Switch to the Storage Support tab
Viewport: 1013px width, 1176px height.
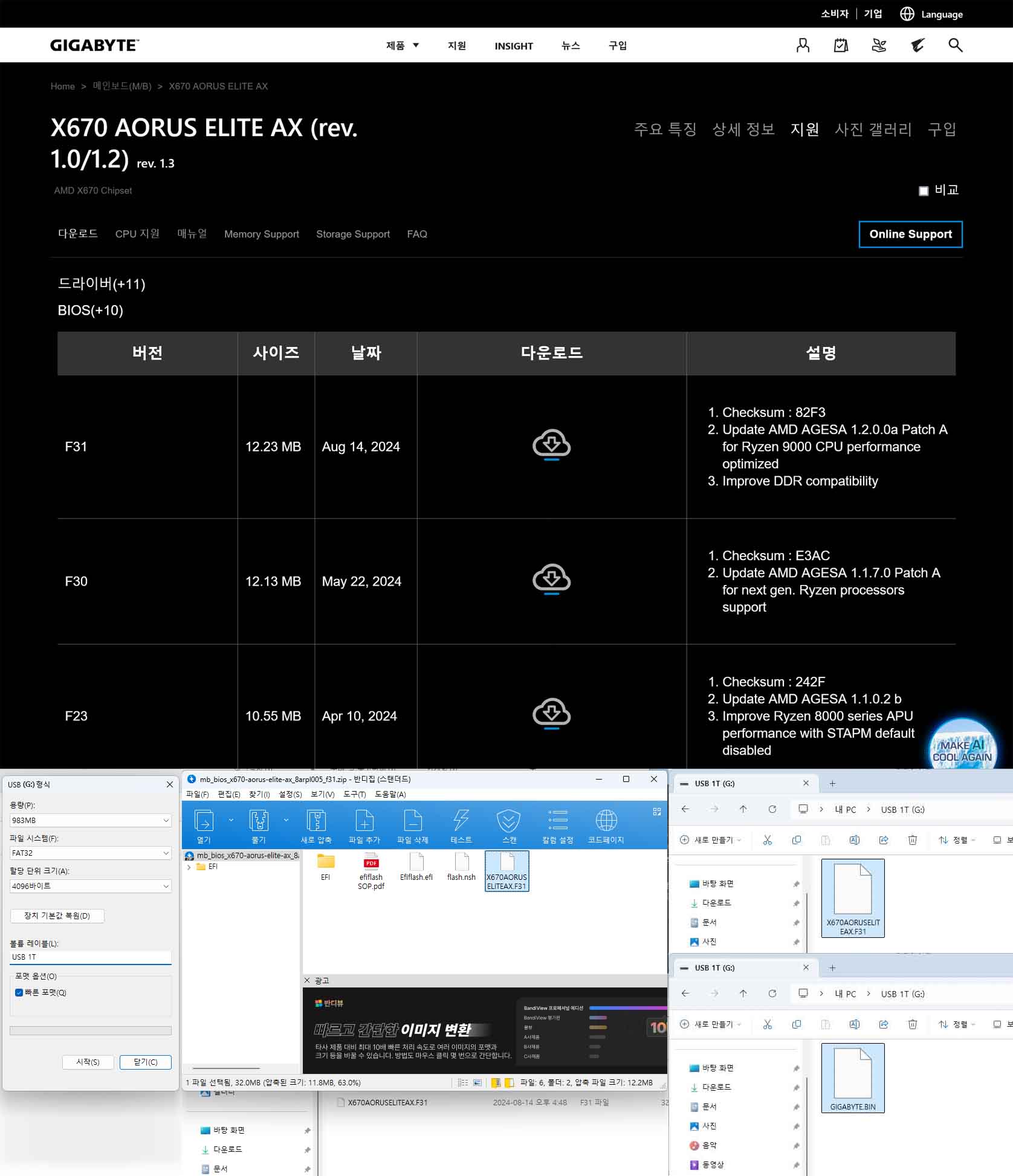click(353, 234)
